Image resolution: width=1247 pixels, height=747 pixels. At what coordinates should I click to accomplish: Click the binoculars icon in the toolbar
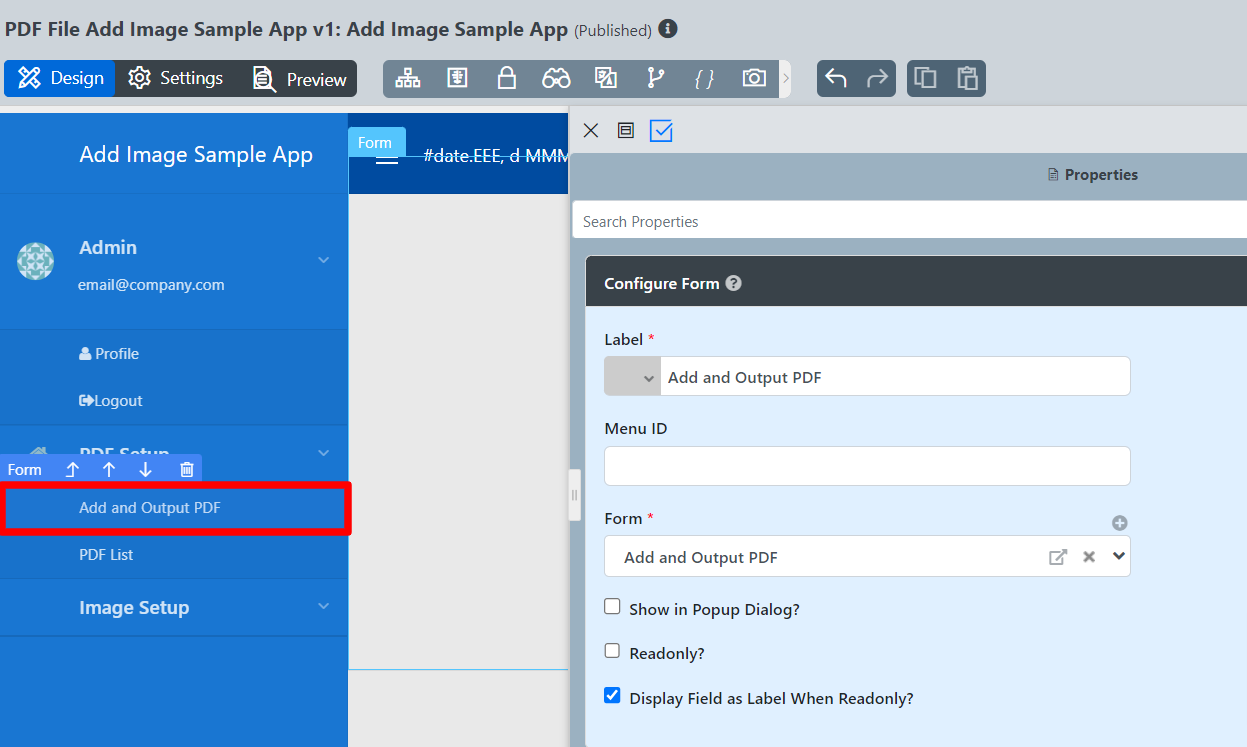(556, 78)
